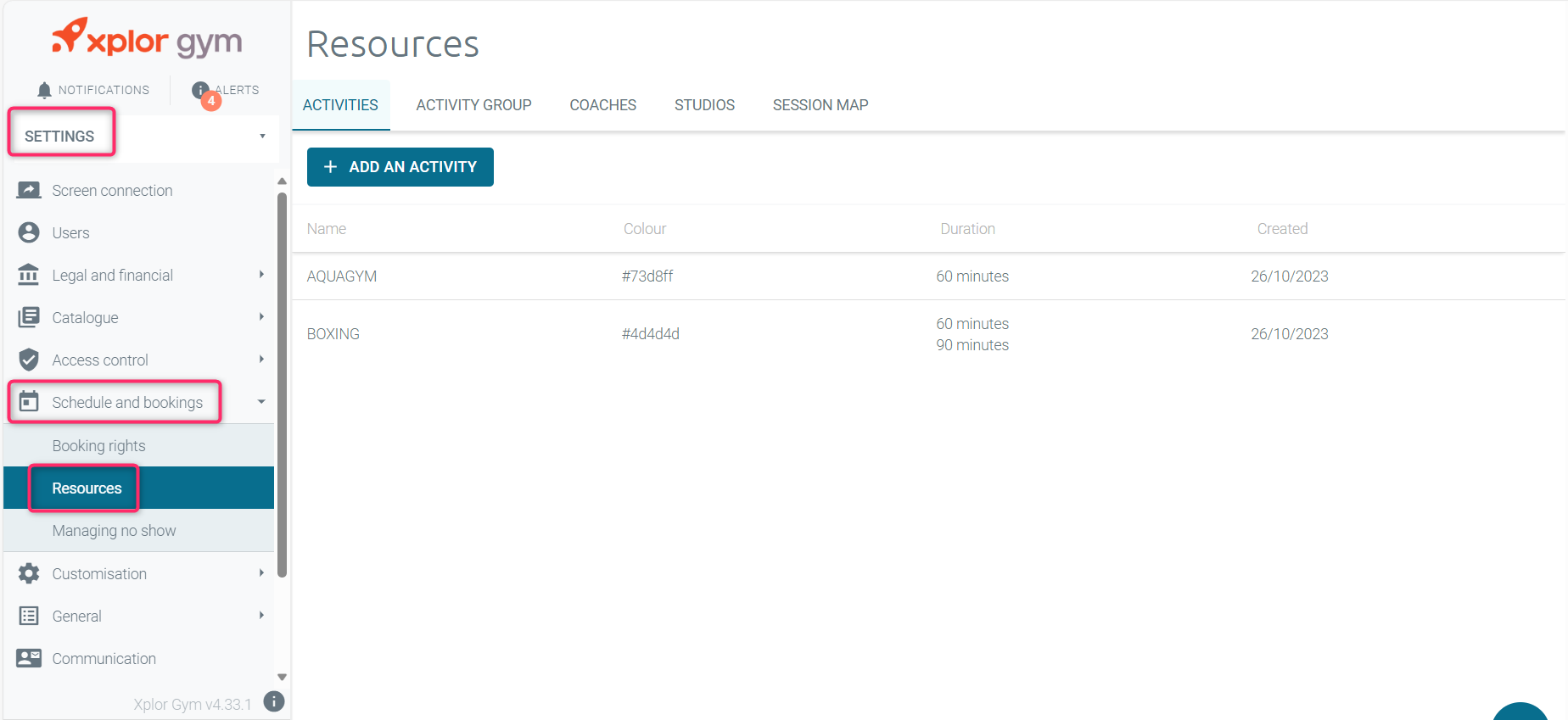Click the version info icon
Image resolution: width=1568 pixels, height=720 pixels.
pyautogui.click(x=274, y=701)
